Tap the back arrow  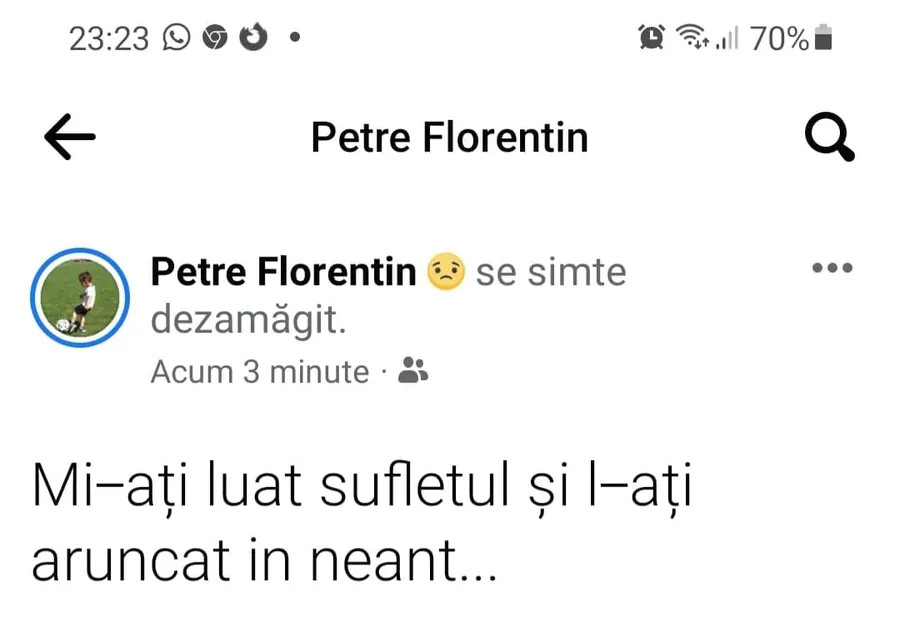(70, 138)
